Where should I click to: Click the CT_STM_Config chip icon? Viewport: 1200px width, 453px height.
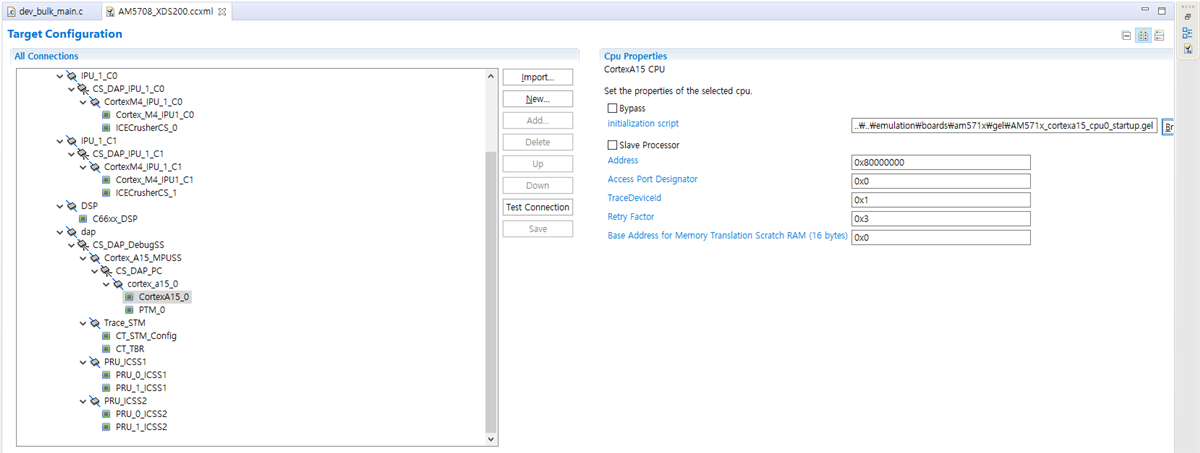tap(107, 336)
